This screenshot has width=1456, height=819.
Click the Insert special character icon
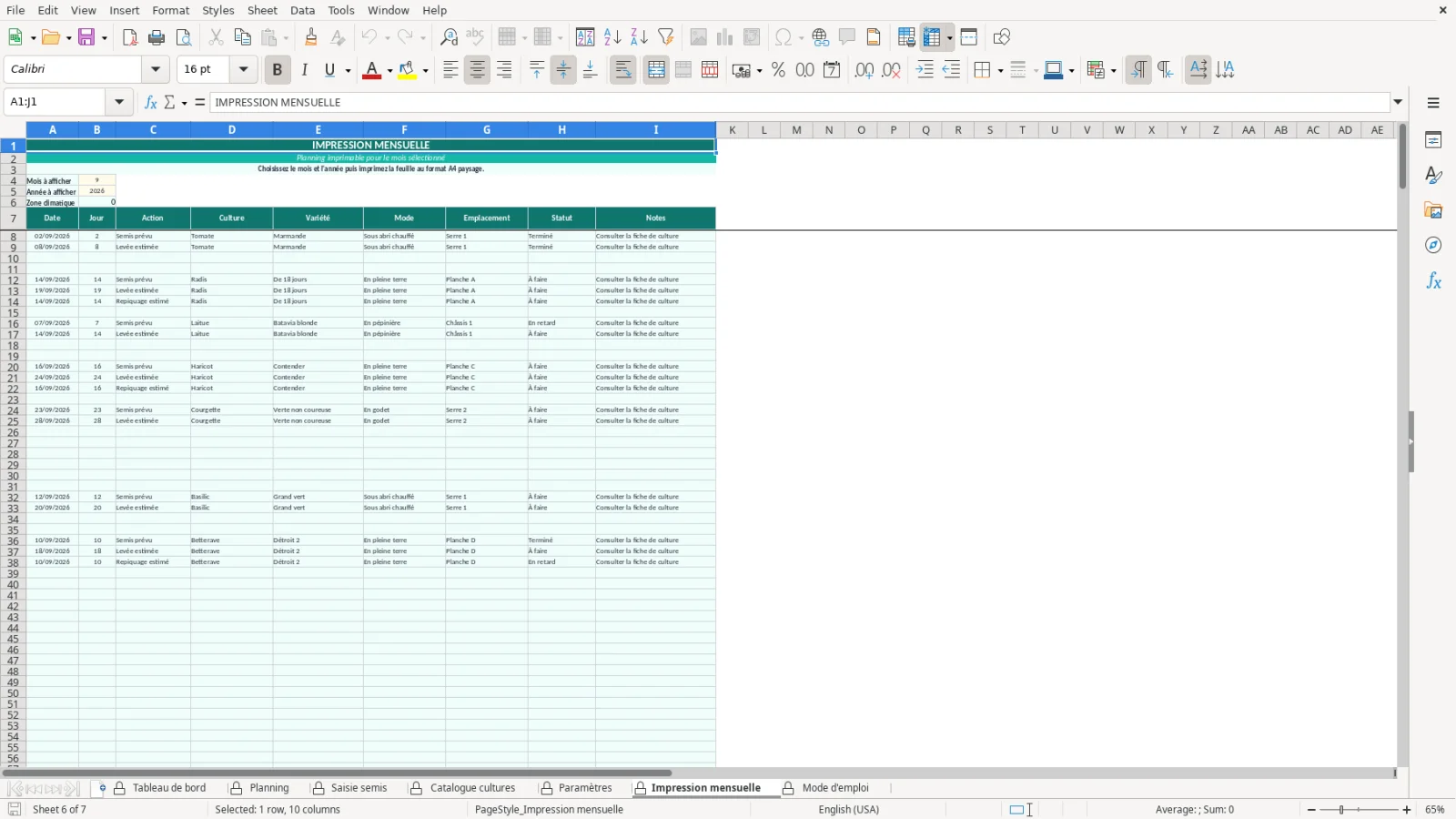click(783, 37)
